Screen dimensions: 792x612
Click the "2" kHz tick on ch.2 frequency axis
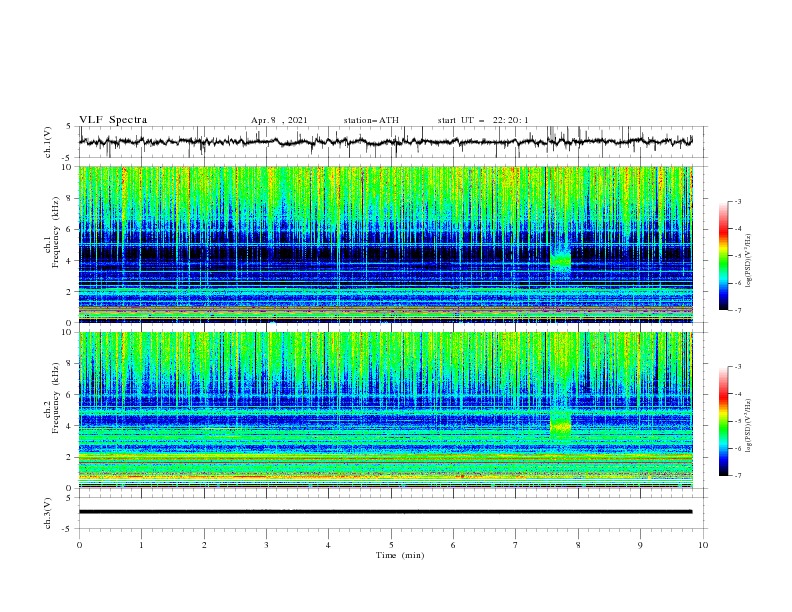tap(70, 457)
